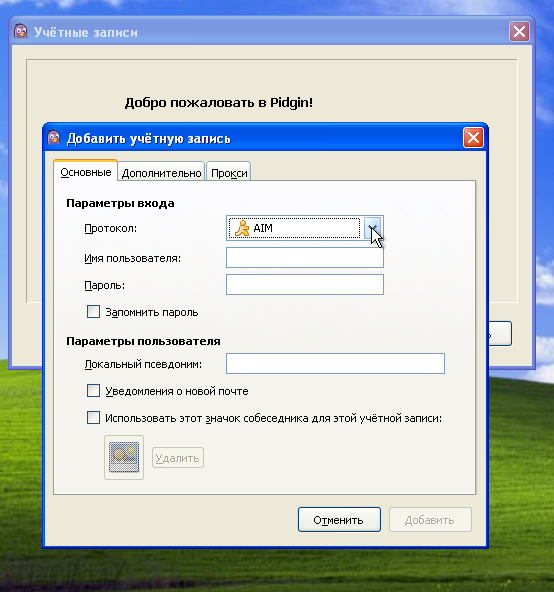Enable the Запомнить пароль checkbox
The width and height of the screenshot is (554, 592).
93,312
